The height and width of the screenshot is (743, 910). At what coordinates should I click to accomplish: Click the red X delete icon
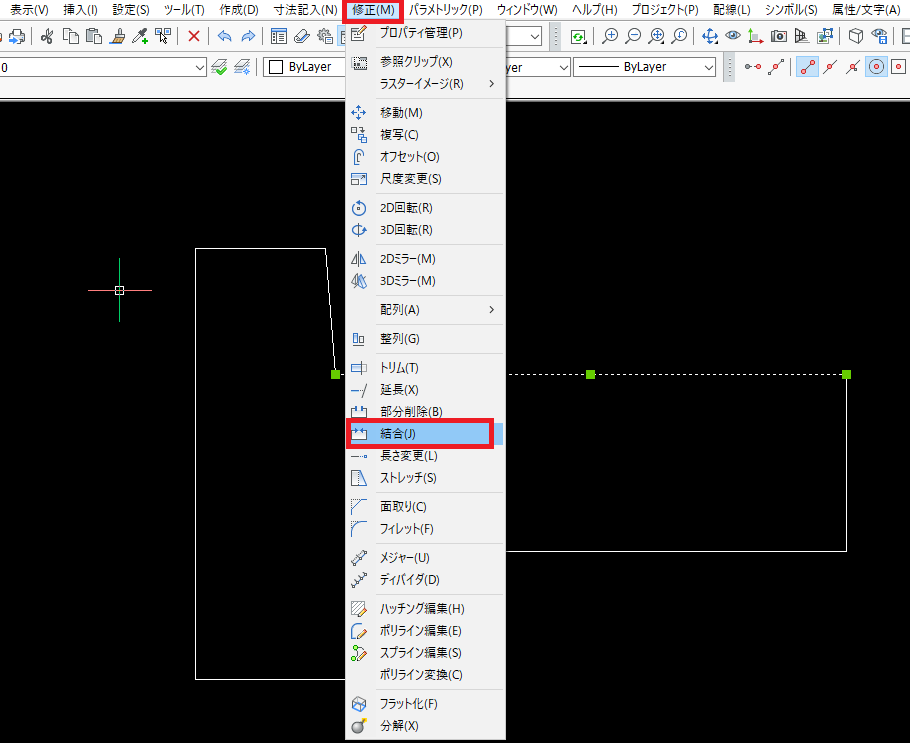194,37
